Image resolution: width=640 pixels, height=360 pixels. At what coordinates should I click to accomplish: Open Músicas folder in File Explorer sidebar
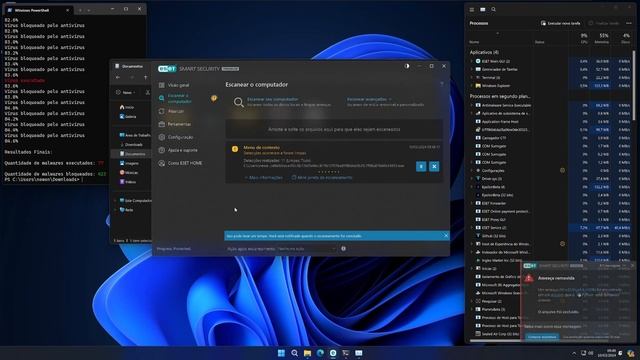click(129, 172)
